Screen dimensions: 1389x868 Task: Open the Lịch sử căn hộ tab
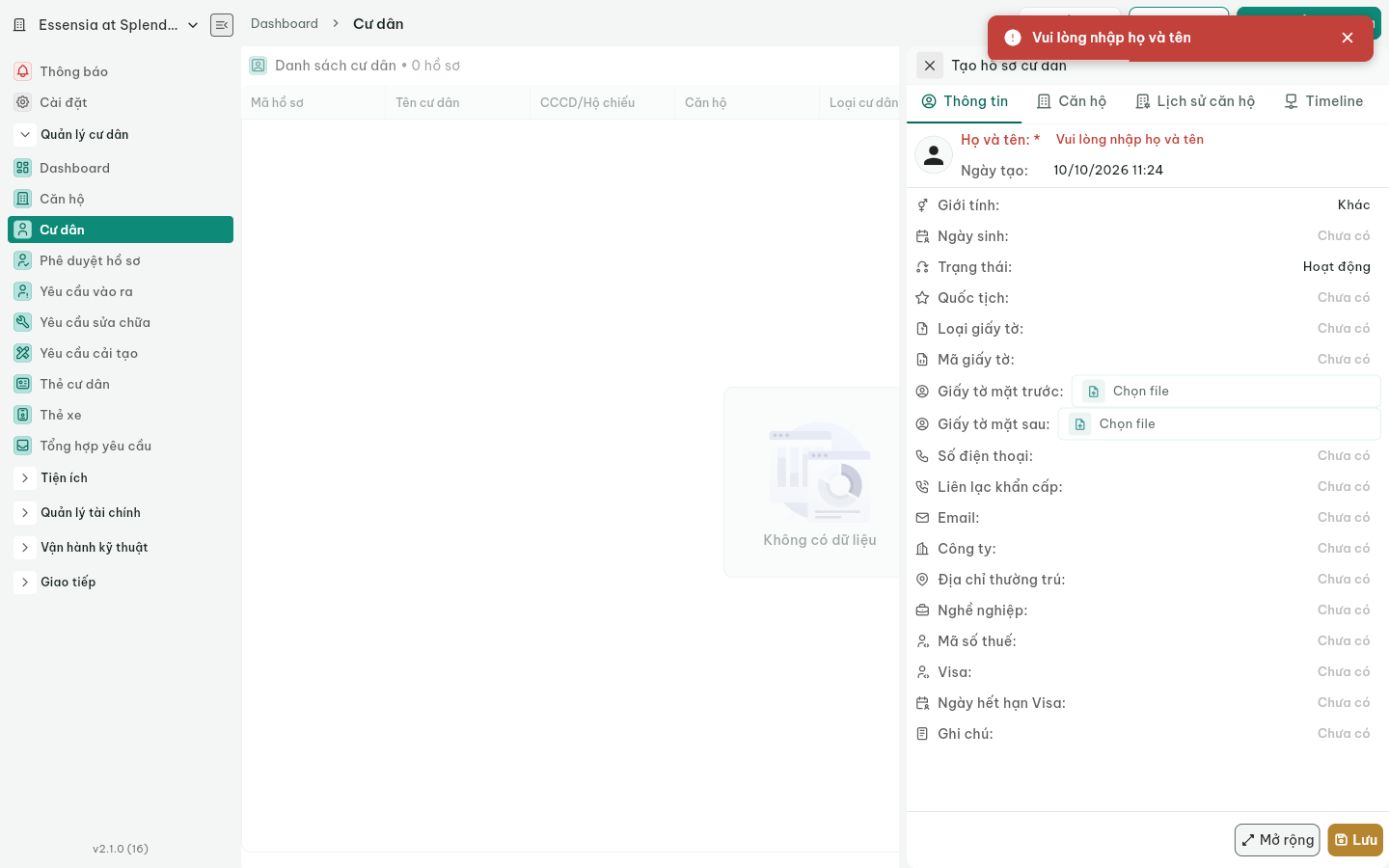(x=1195, y=101)
